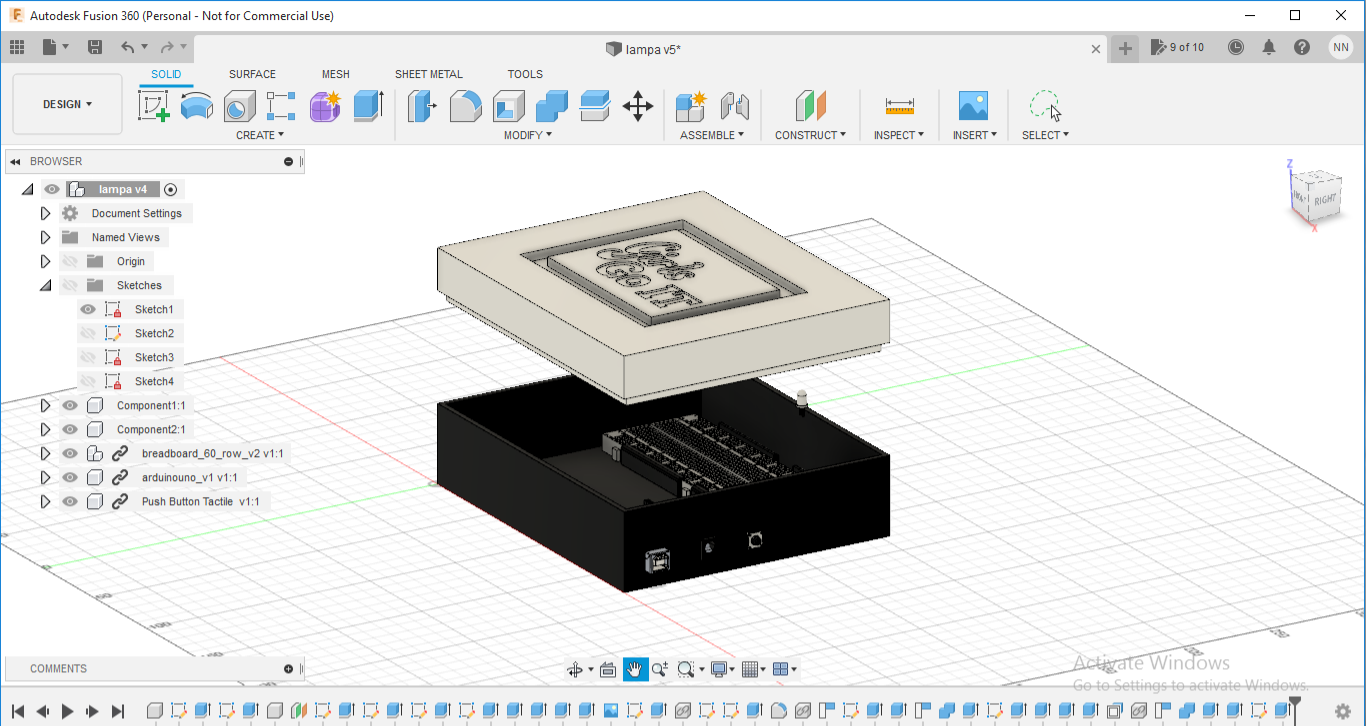
Task: Choose the Rectangular Pattern tool icon
Action: (x=281, y=105)
